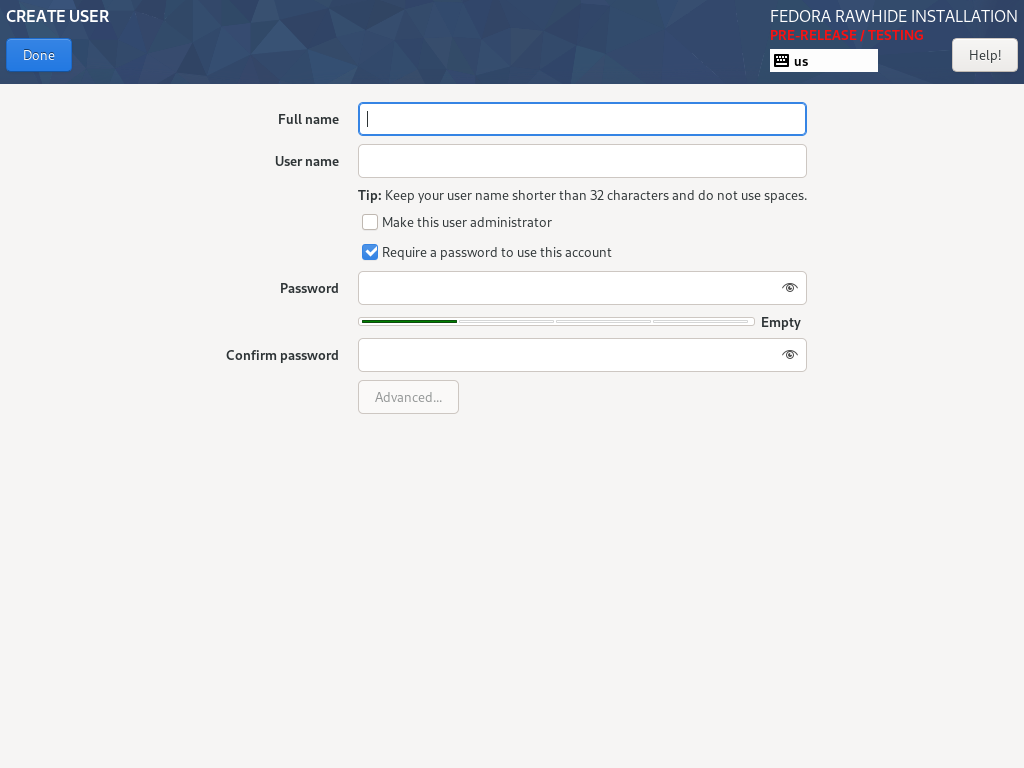Open the Help! button
The image size is (1024, 768).
point(985,56)
